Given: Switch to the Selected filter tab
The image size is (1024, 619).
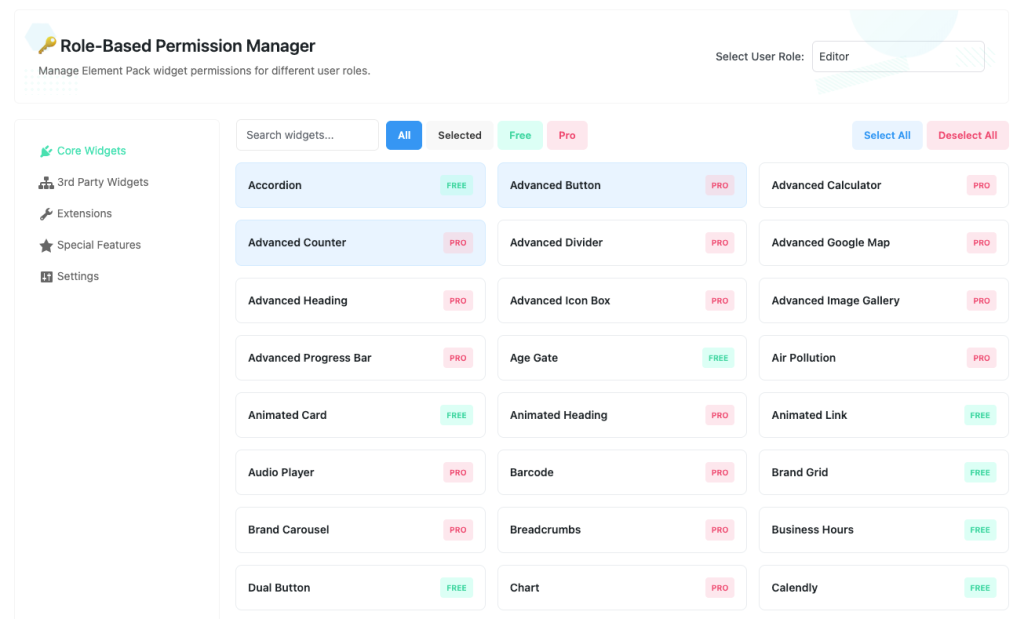Looking at the screenshot, I should [x=459, y=134].
